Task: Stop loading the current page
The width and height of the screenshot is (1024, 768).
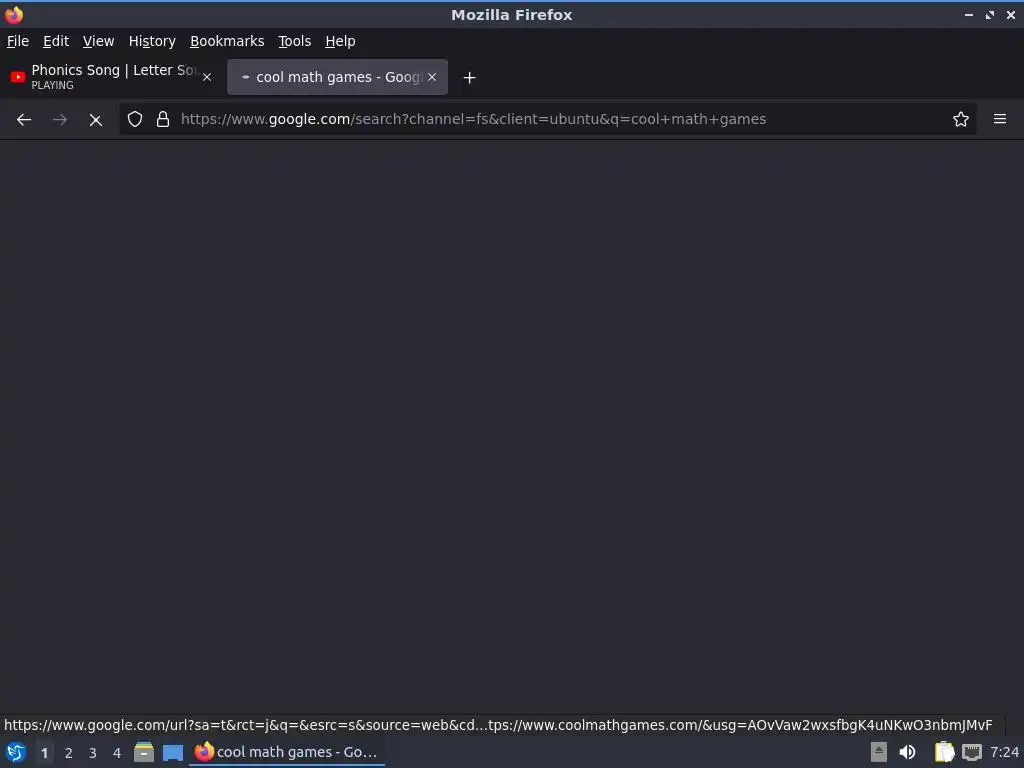Action: point(95,120)
